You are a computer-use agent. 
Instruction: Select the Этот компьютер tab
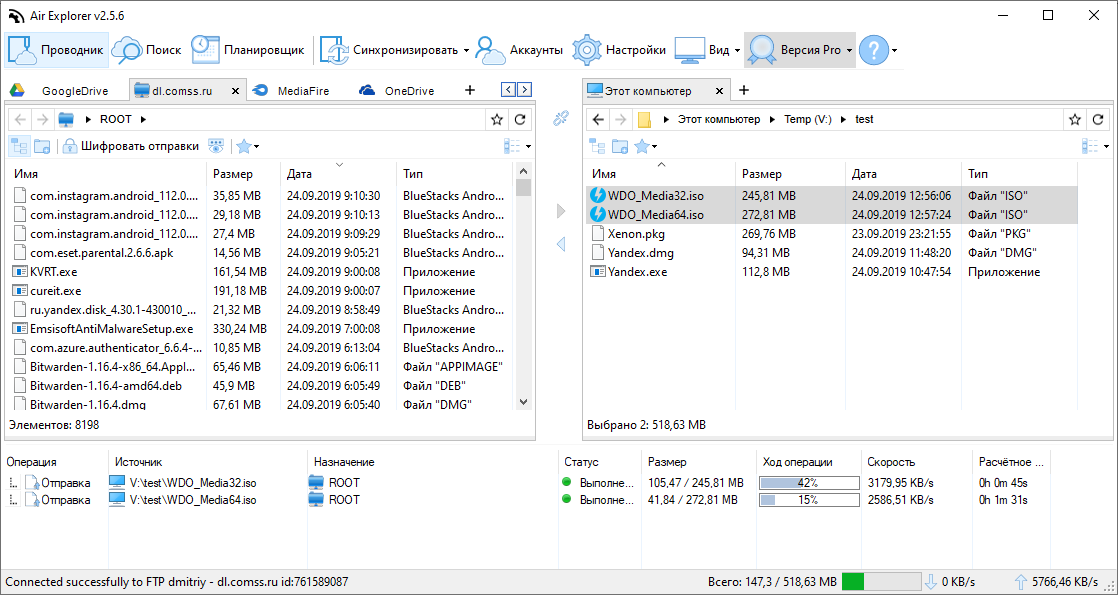(647, 91)
